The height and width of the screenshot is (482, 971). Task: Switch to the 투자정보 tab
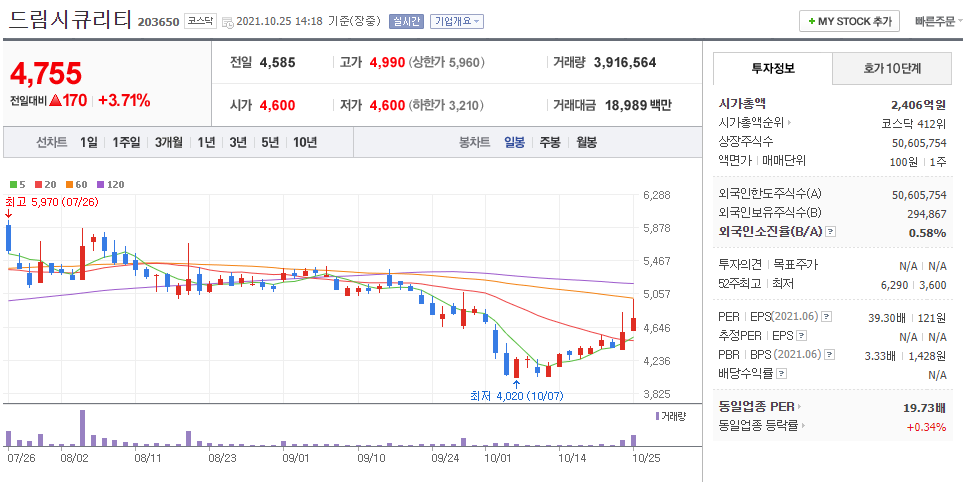[x=773, y=69]
